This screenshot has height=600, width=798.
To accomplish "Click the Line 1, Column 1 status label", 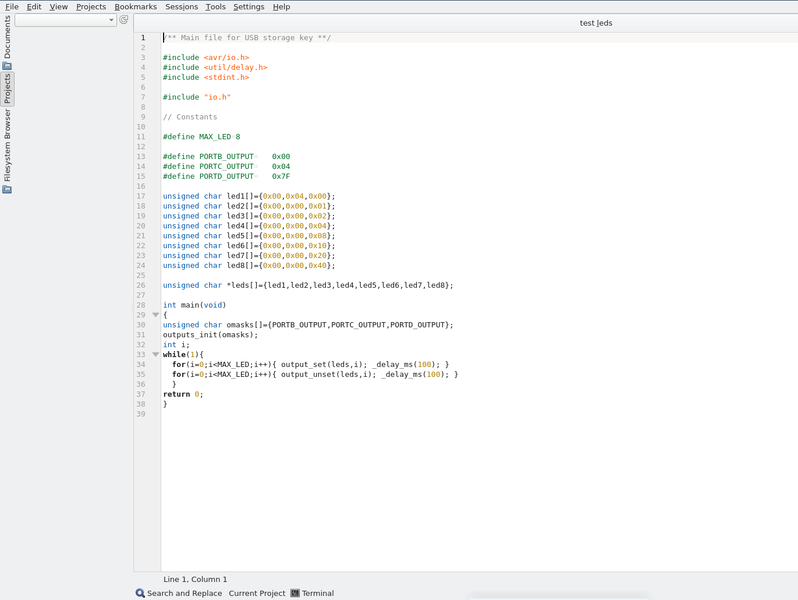I will (x=195, y=579).
